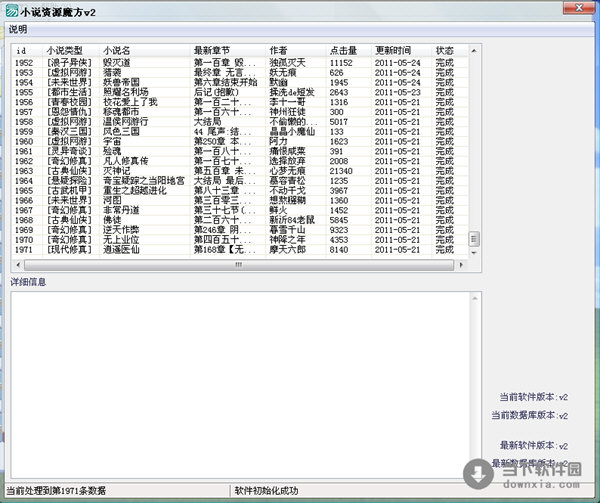The image size is (600, 503).
Task: Open the 说明 menu
Action: [x=18, y=30]
